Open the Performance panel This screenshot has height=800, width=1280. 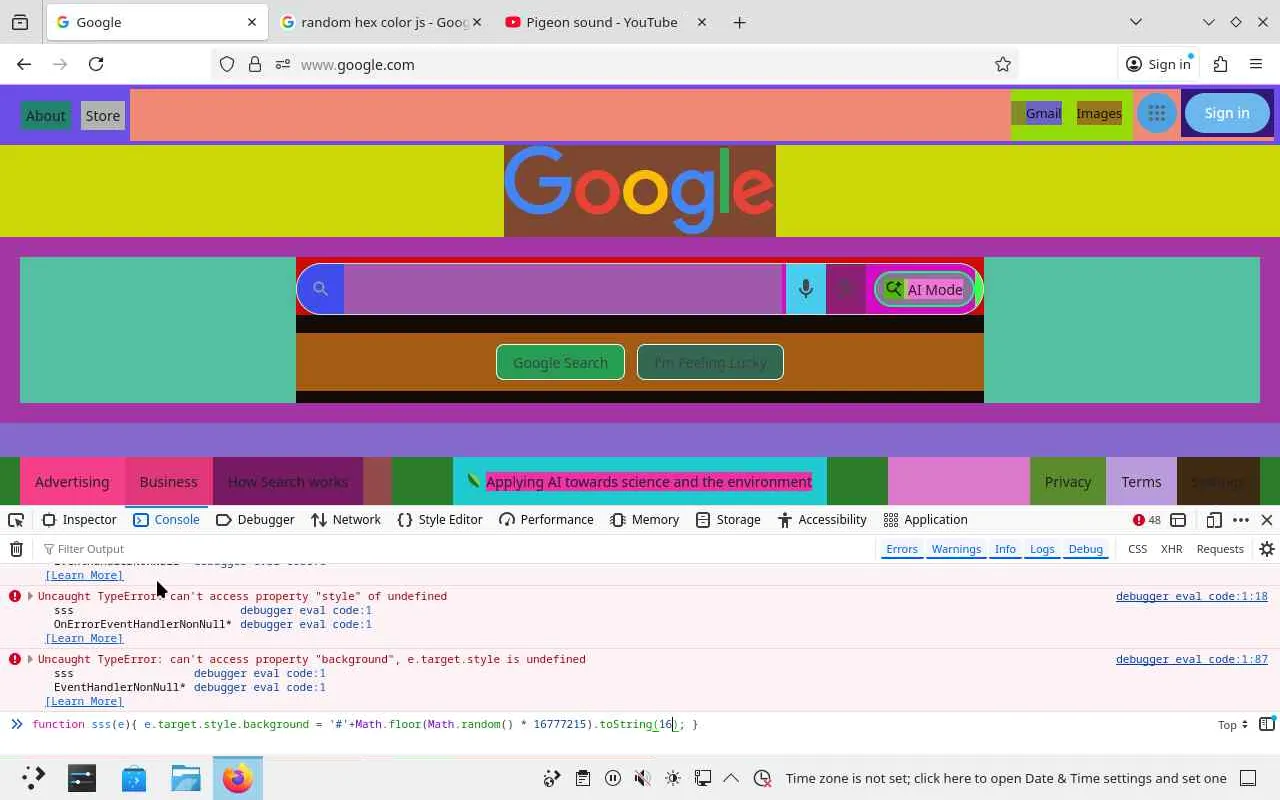click(546, 520)
